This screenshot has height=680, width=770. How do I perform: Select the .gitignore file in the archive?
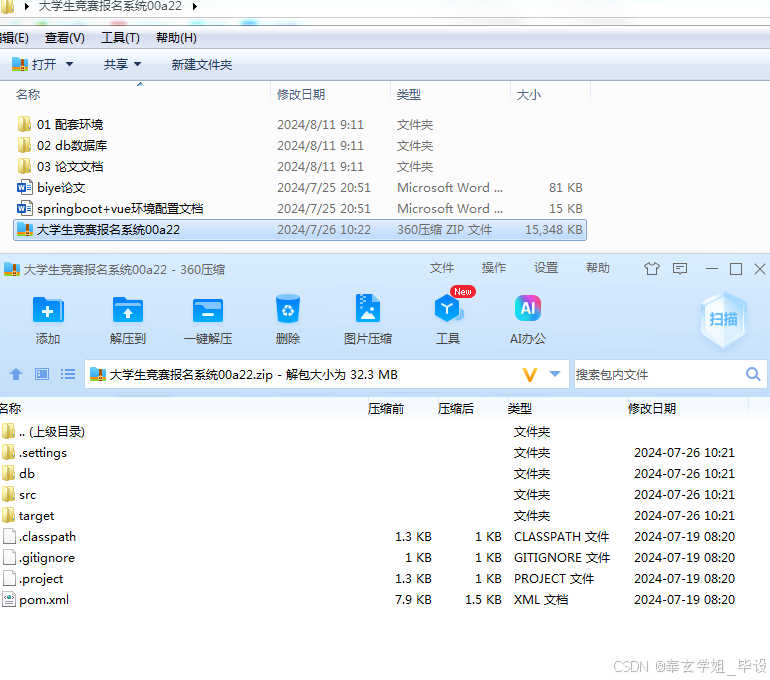(x=39, y=558)
